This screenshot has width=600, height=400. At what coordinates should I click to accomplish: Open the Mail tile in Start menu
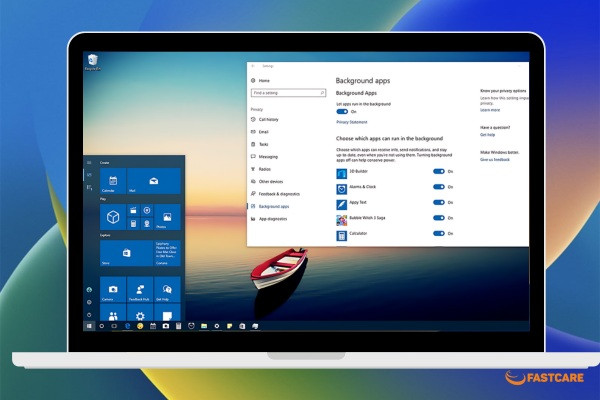pos(153,181)
